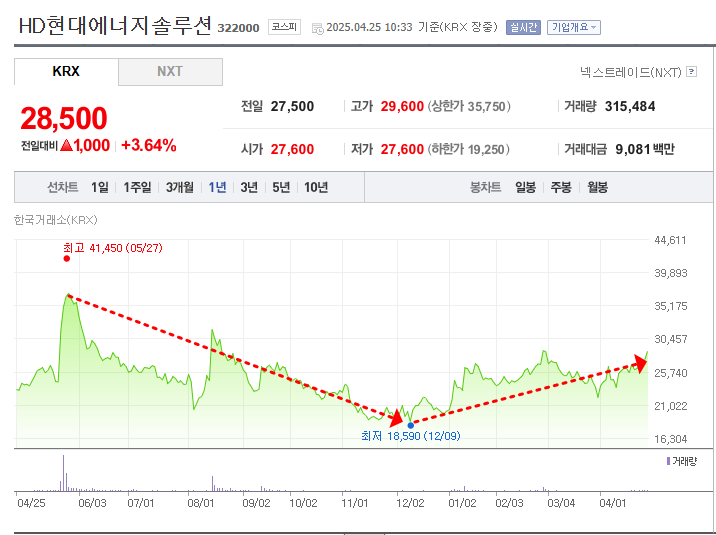This screenshot has width=716, height=535.
Task: Click the 최저 18,590 (12/09) label
Action: tap(411, 436)
